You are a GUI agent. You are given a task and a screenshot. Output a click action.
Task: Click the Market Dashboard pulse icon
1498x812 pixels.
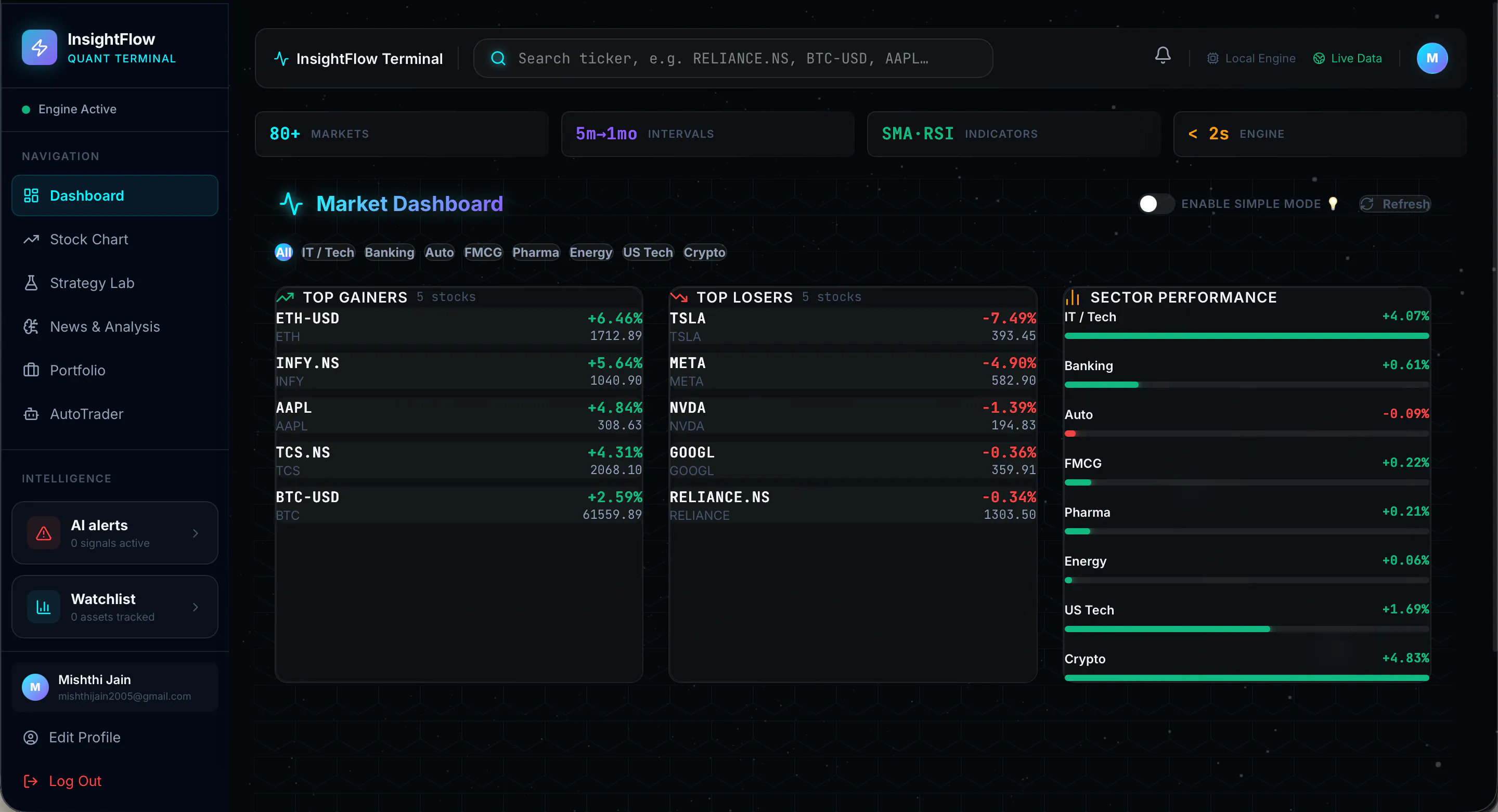coord(291,203)
